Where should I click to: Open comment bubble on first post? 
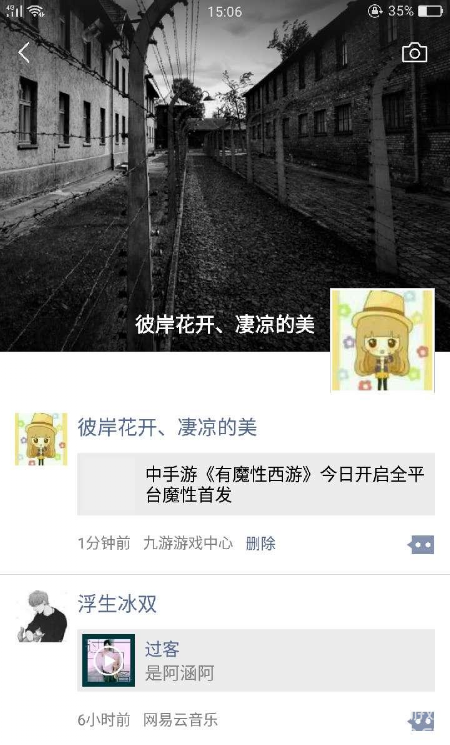click(x=421, y=544)
